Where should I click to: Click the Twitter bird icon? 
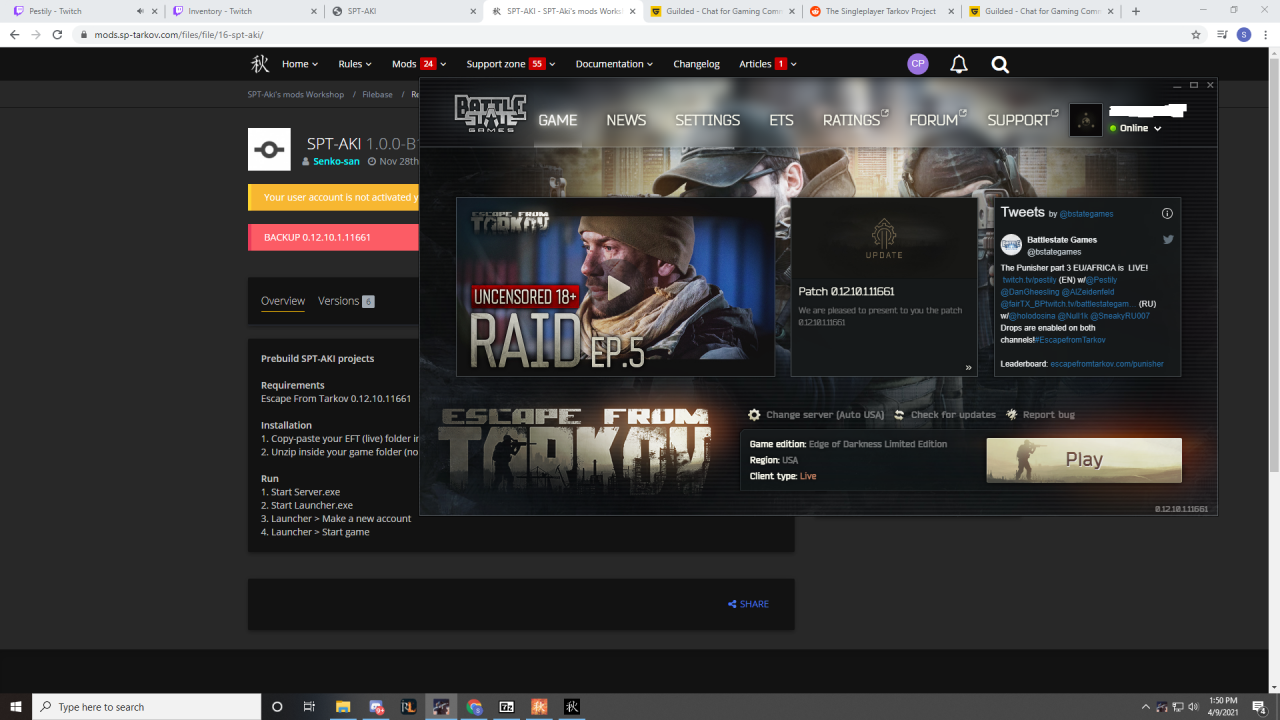[1168, 240]
